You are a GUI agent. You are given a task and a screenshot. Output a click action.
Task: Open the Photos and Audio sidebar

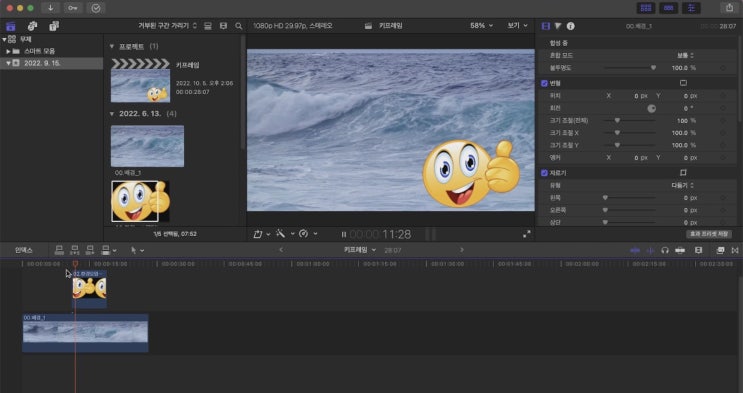click(x=32, y=26)
